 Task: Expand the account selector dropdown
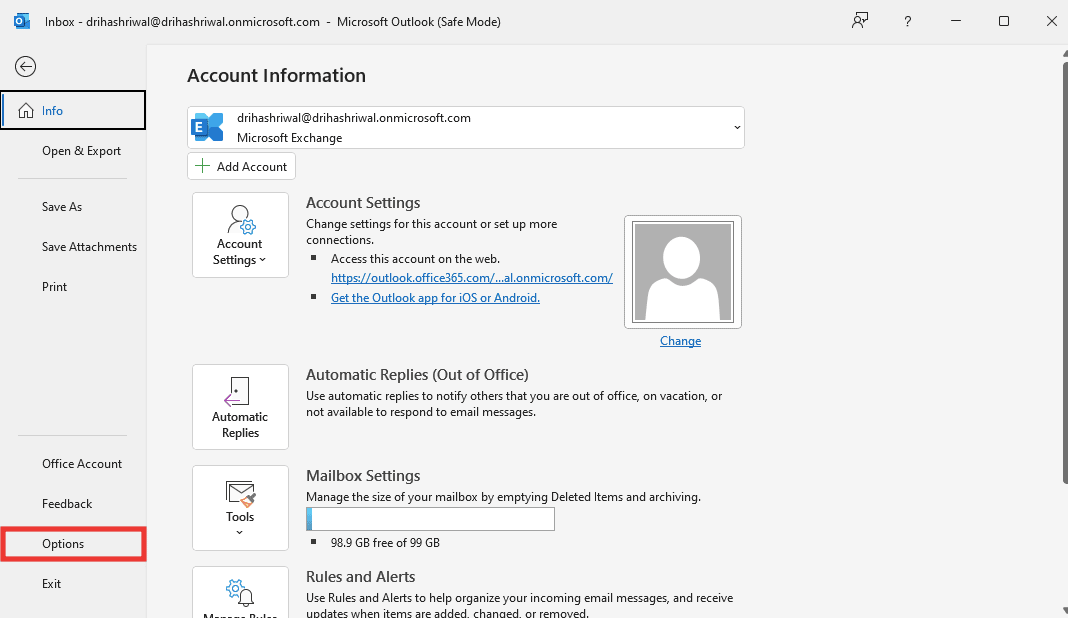(737, 127)
